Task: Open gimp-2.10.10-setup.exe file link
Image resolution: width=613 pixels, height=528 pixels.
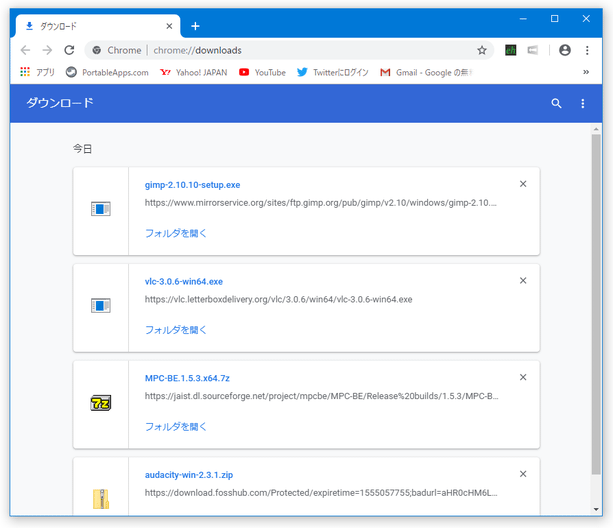Action: click(x=192, y=185)
